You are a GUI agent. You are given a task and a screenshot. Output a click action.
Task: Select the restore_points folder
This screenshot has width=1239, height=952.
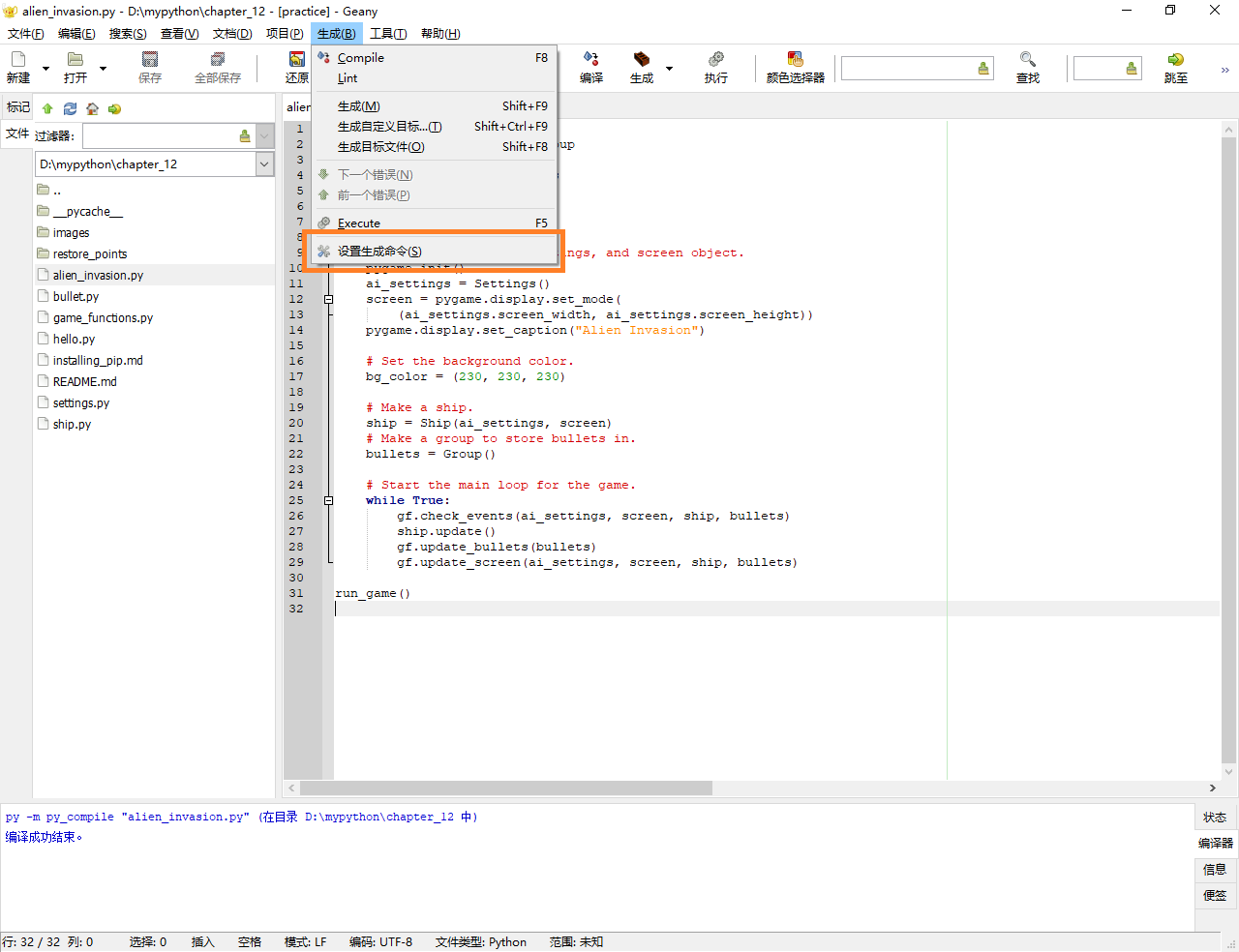click(90, 254)
